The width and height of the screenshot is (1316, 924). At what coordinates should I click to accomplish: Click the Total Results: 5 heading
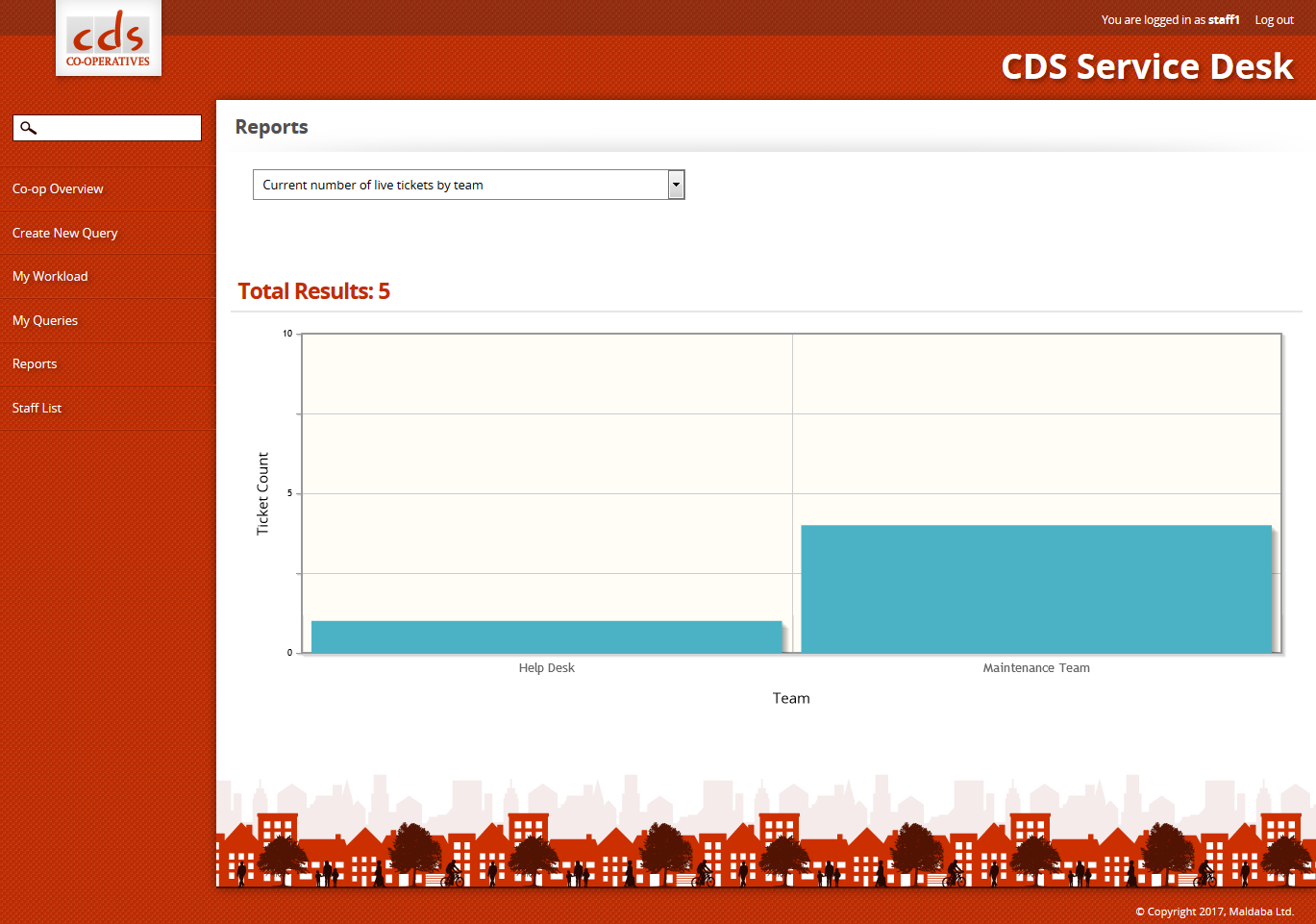pos(314,291)
